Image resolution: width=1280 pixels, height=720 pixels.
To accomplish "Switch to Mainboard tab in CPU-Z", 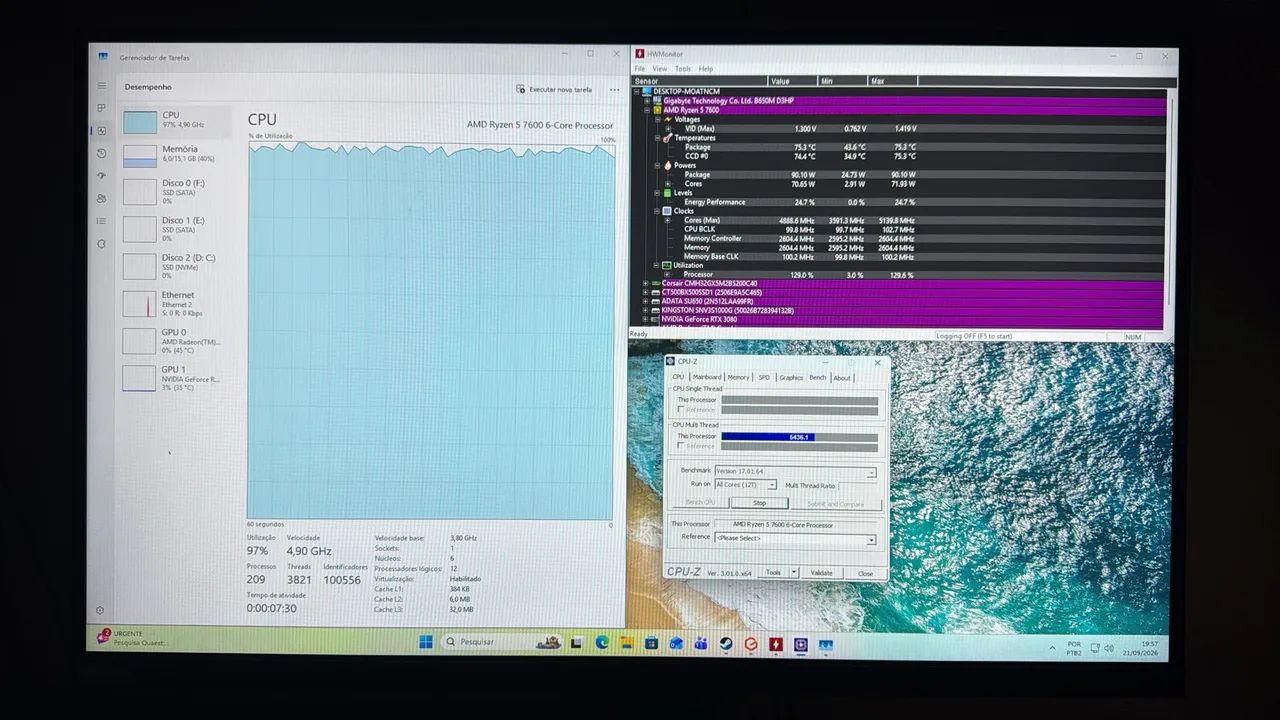I will coord(707,377).
